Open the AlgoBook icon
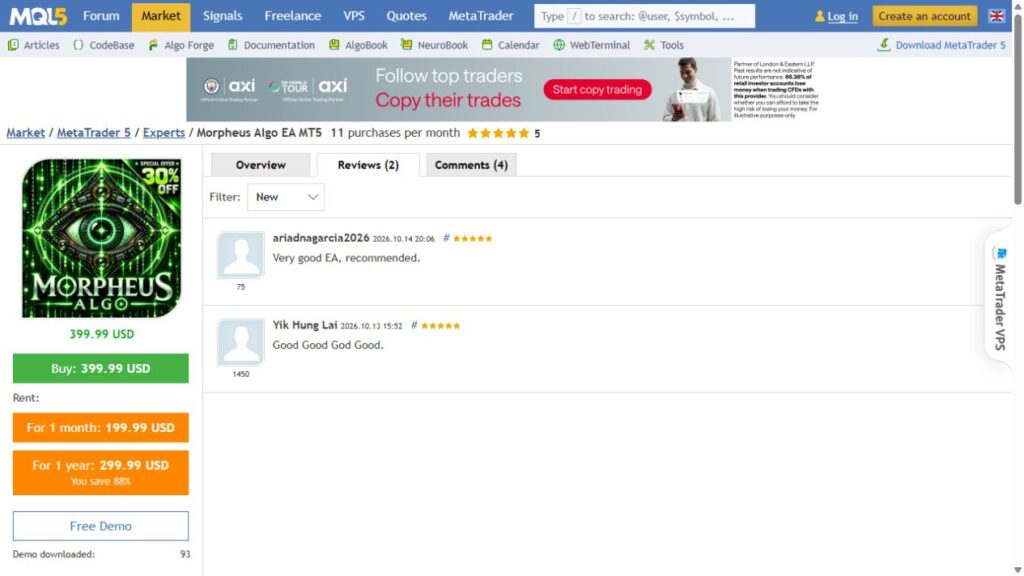Viewport: 1024px width, 576px height. tap(334, 45)
